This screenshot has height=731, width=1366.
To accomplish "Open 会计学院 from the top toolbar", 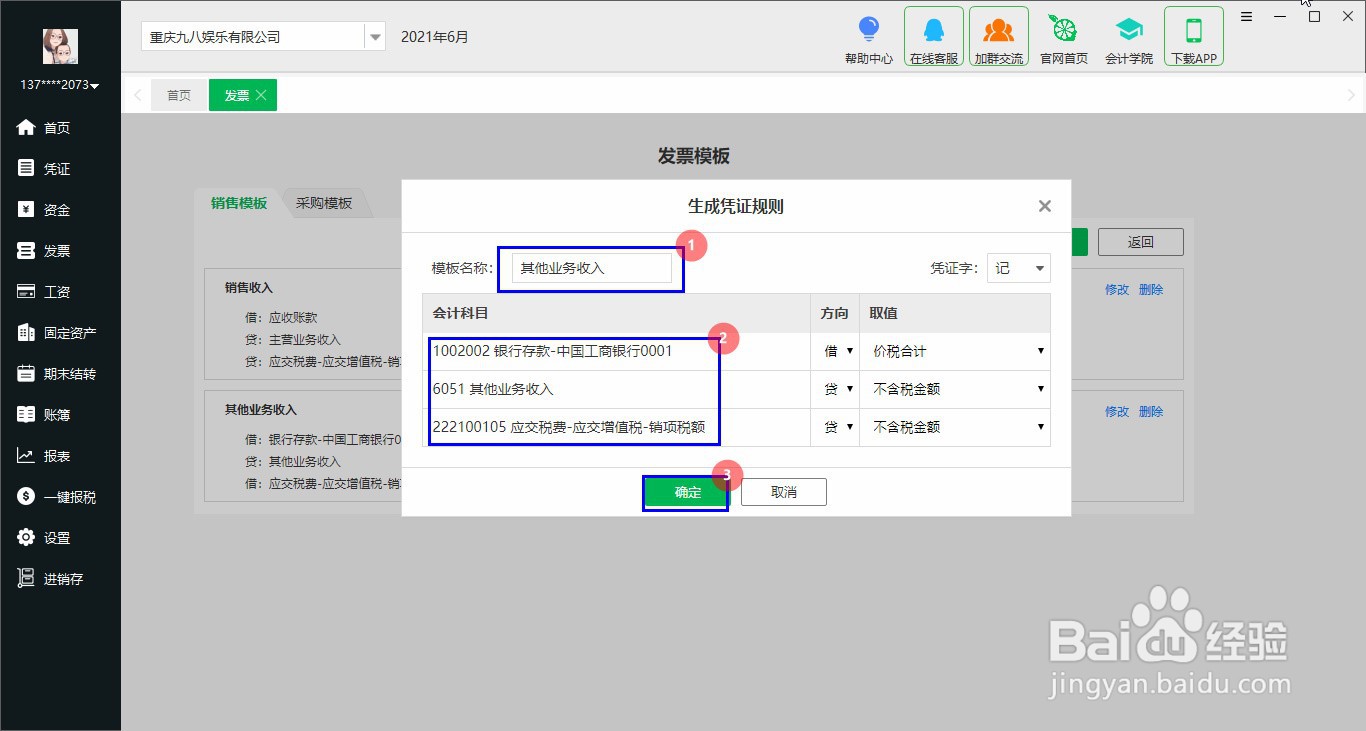I will pyautogui.click(x=1128, y=37).
